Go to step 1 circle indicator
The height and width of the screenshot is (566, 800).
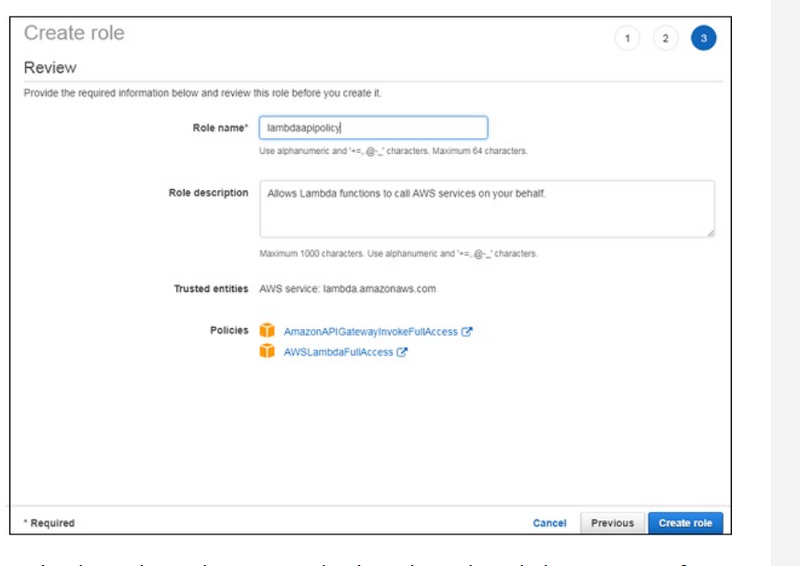[x=627, y=38]
